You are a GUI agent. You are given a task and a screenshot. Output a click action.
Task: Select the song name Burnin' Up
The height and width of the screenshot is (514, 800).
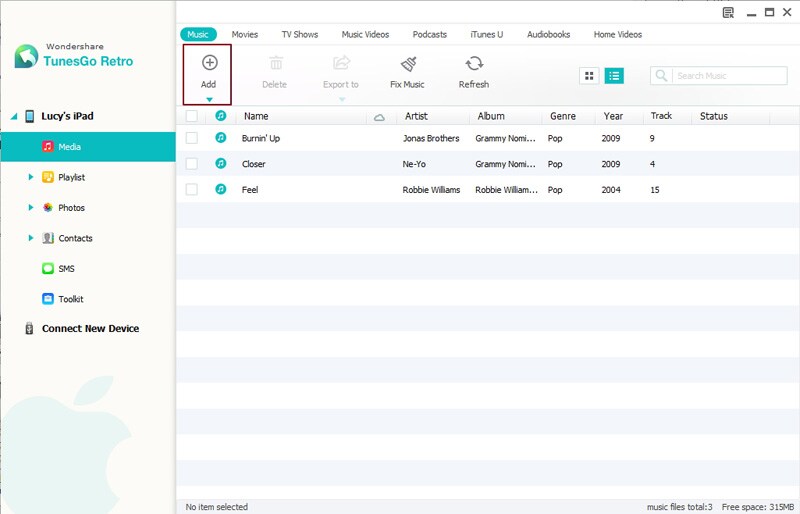click(x=261, y=138)
